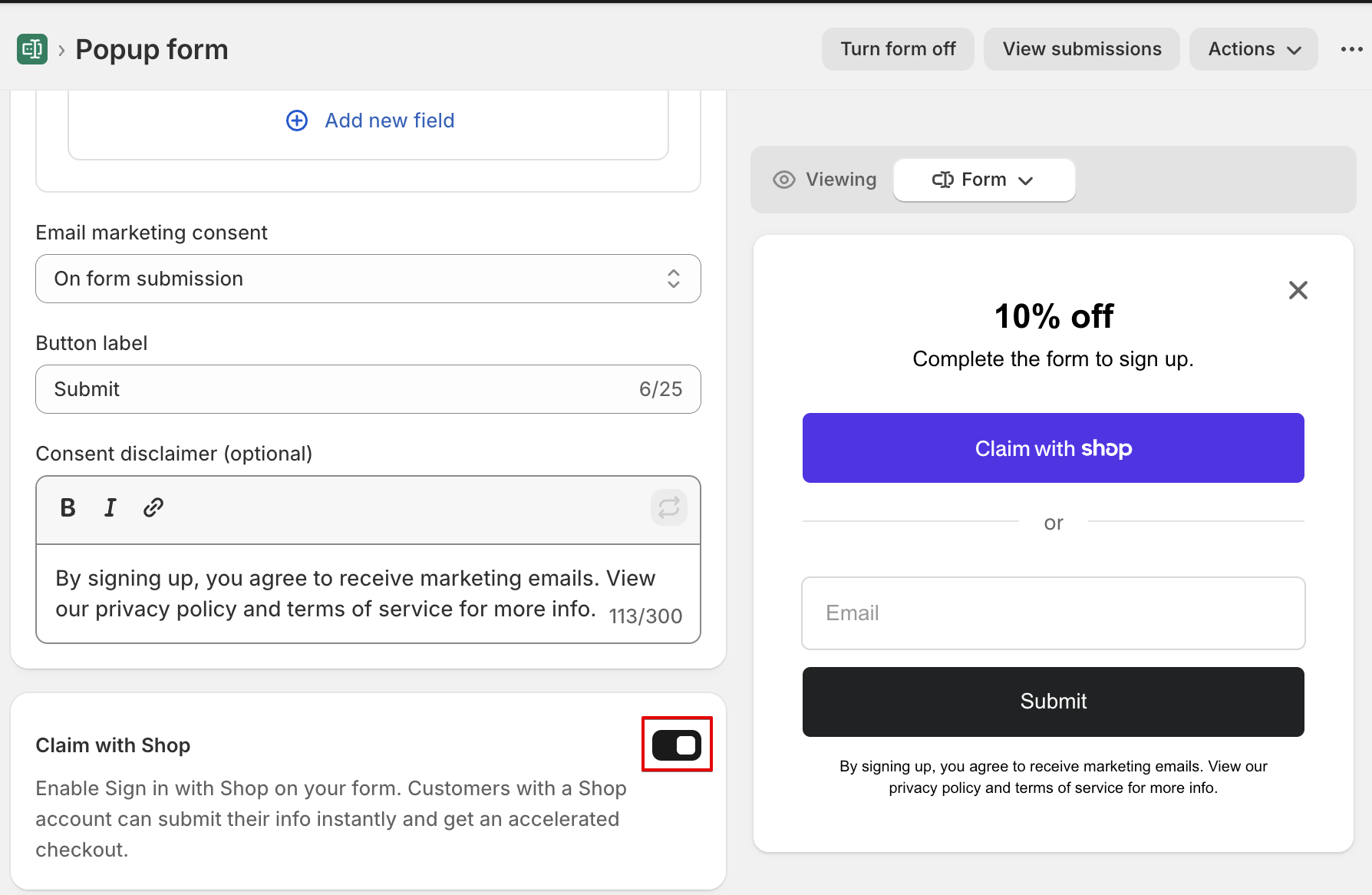Image resolution: width=1372 pixels, height=895 pixels.
Task: Expand the Form view selector dropdown
Action: pyautogui.click(x=984, y=180)
